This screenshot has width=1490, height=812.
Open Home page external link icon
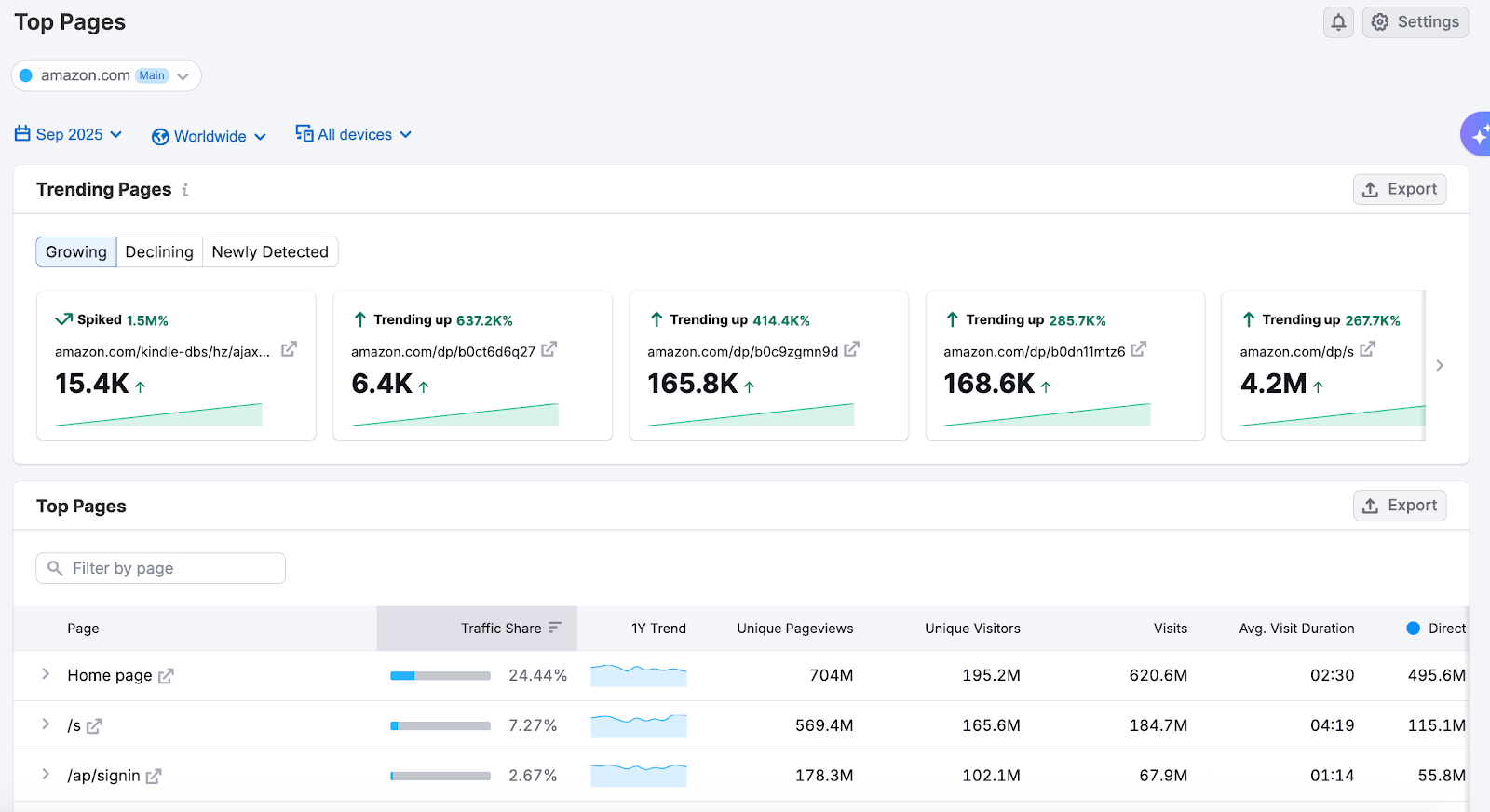pos(166,676)
